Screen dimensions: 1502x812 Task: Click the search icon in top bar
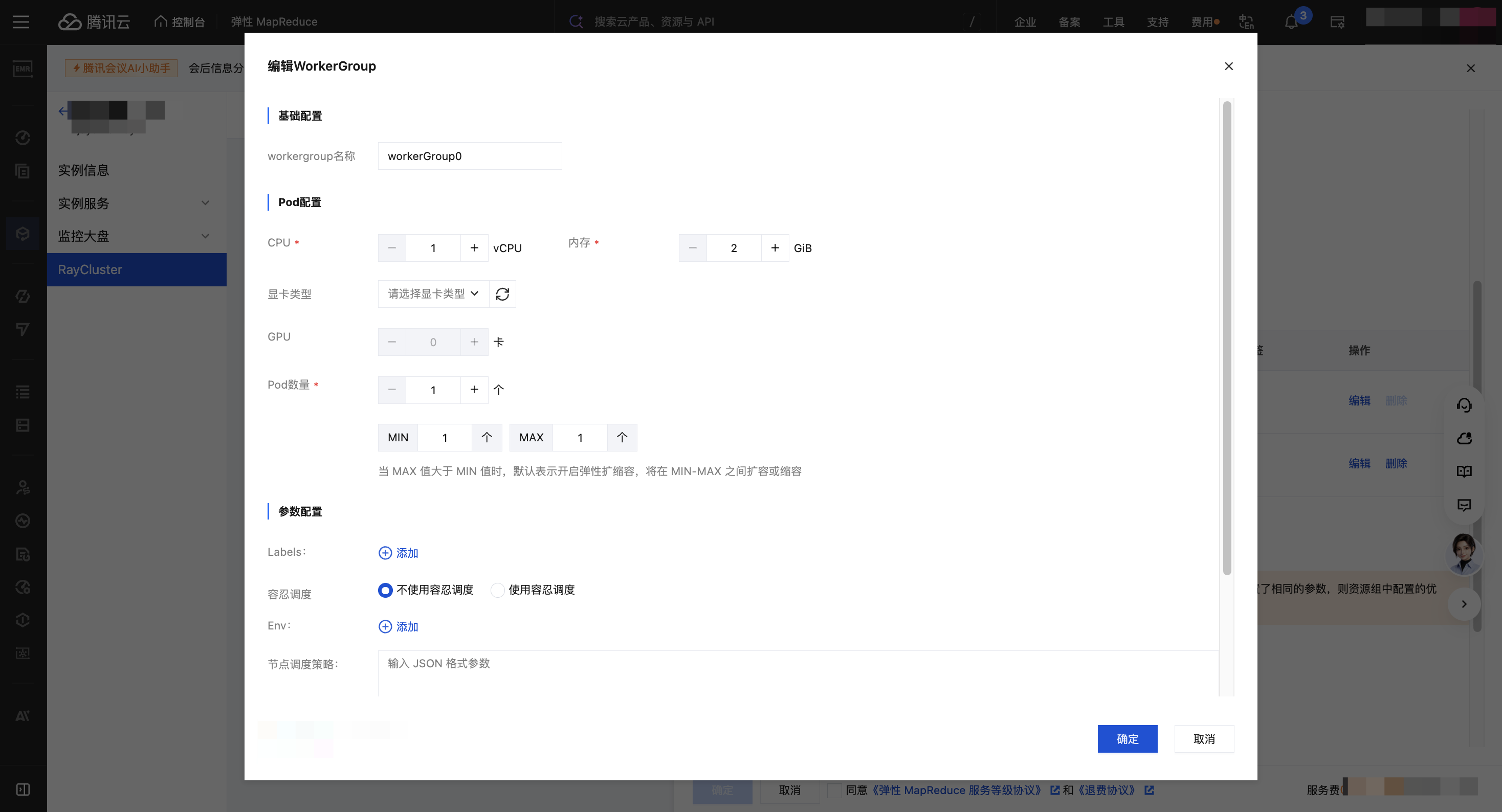[576, 21]
